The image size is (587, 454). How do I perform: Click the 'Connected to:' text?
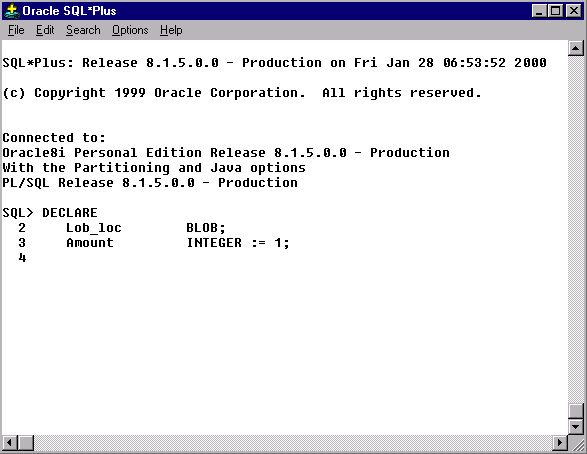[x=54, y=137]
